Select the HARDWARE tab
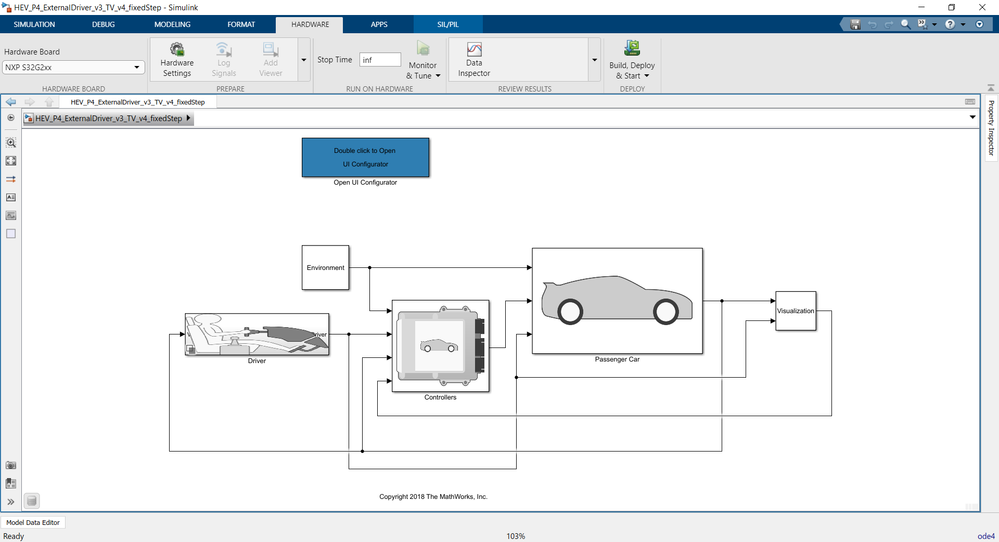 pyautogui.click(x=310, y=24)
